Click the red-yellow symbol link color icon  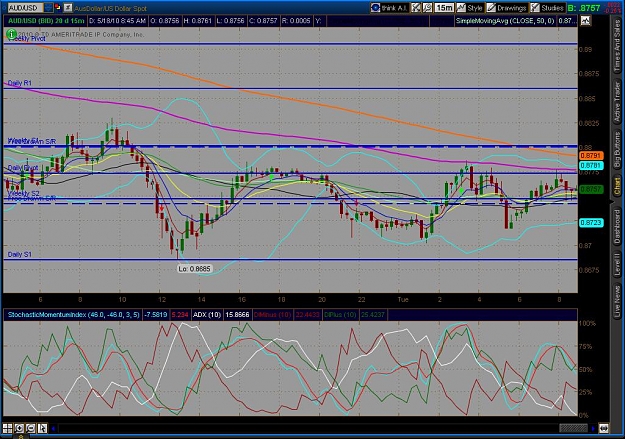coord(58,7)
